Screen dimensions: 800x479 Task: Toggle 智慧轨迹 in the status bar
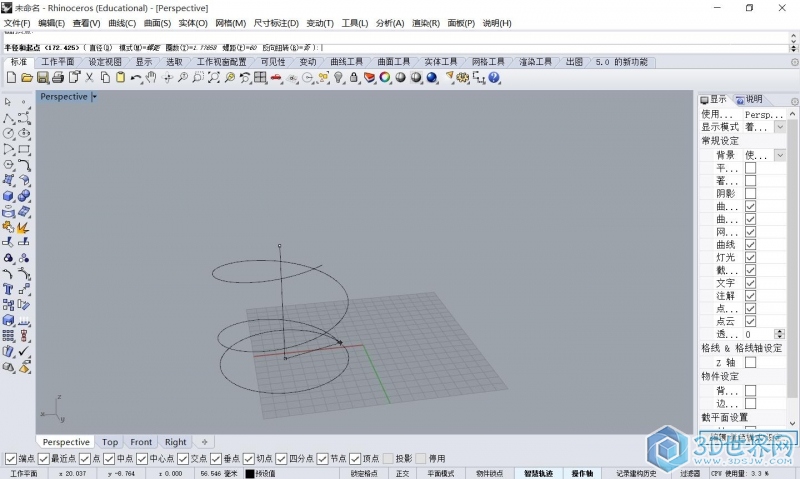tap(538, 473)
